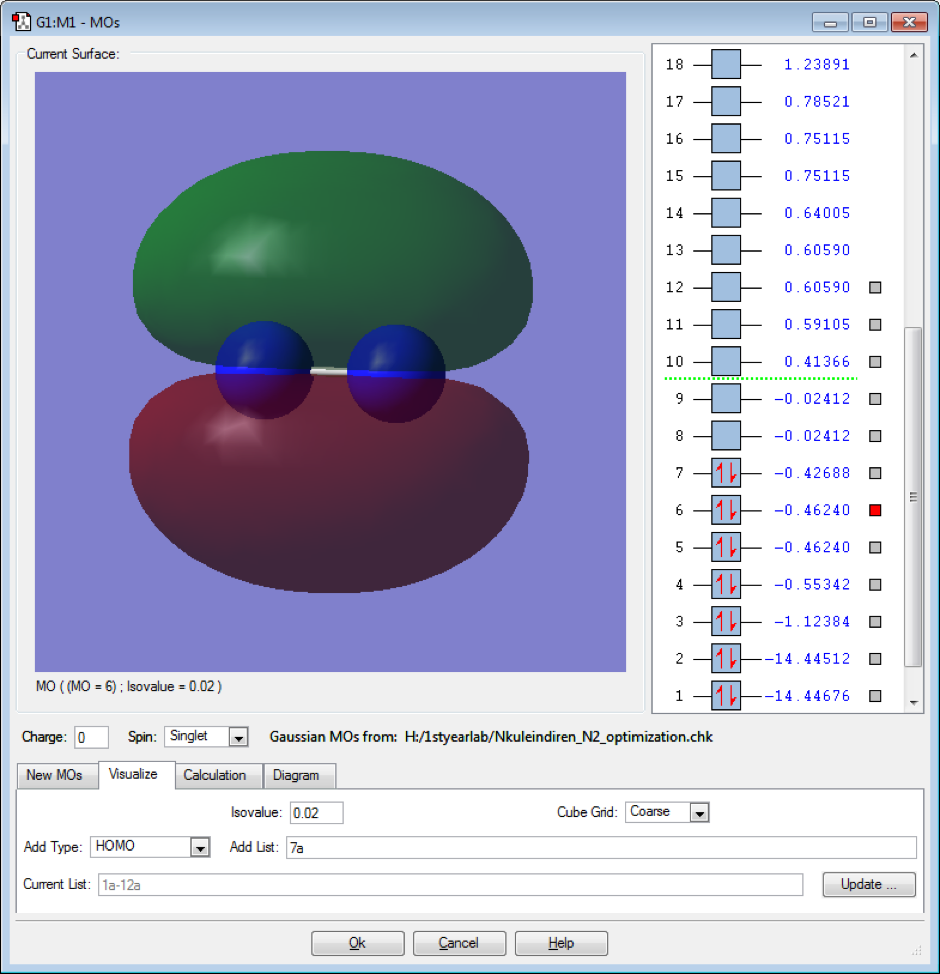940x974 pixels.
Task: Click the orbital list scroll-down arrow
Action: (x=913, y=703)
